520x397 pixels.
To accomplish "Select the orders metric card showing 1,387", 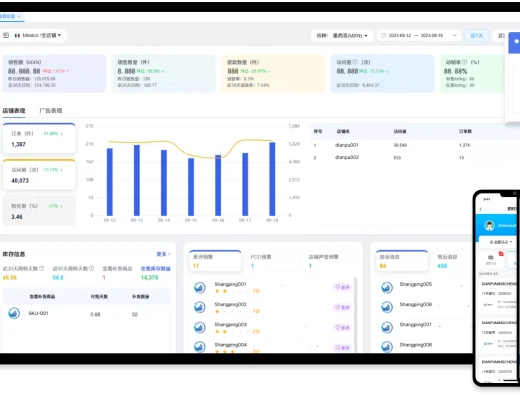I will [x=39, y=138].
